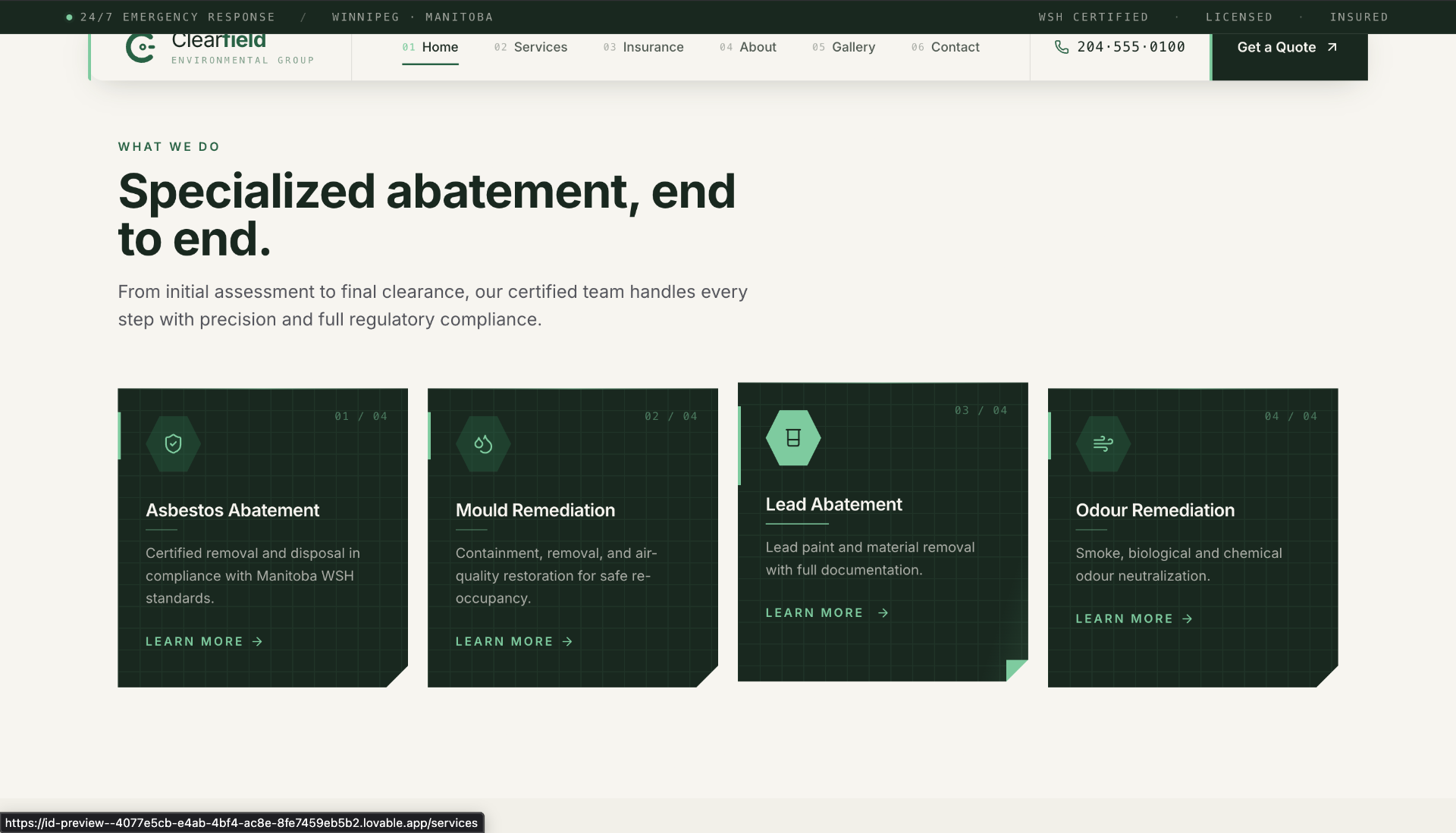The height and width of the screenshot is (833, 1456).
Task: Click 'INSURED' in the top bar
Action: 1359,17
